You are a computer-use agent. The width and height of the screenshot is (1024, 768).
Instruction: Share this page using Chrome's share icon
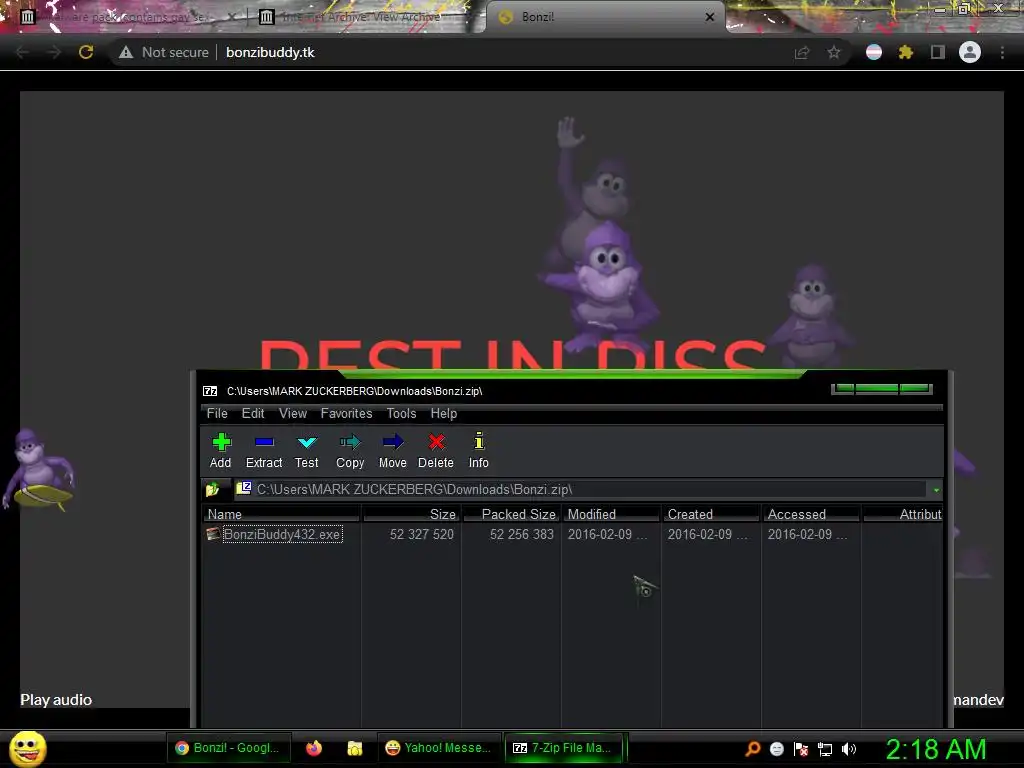point(802,52)
